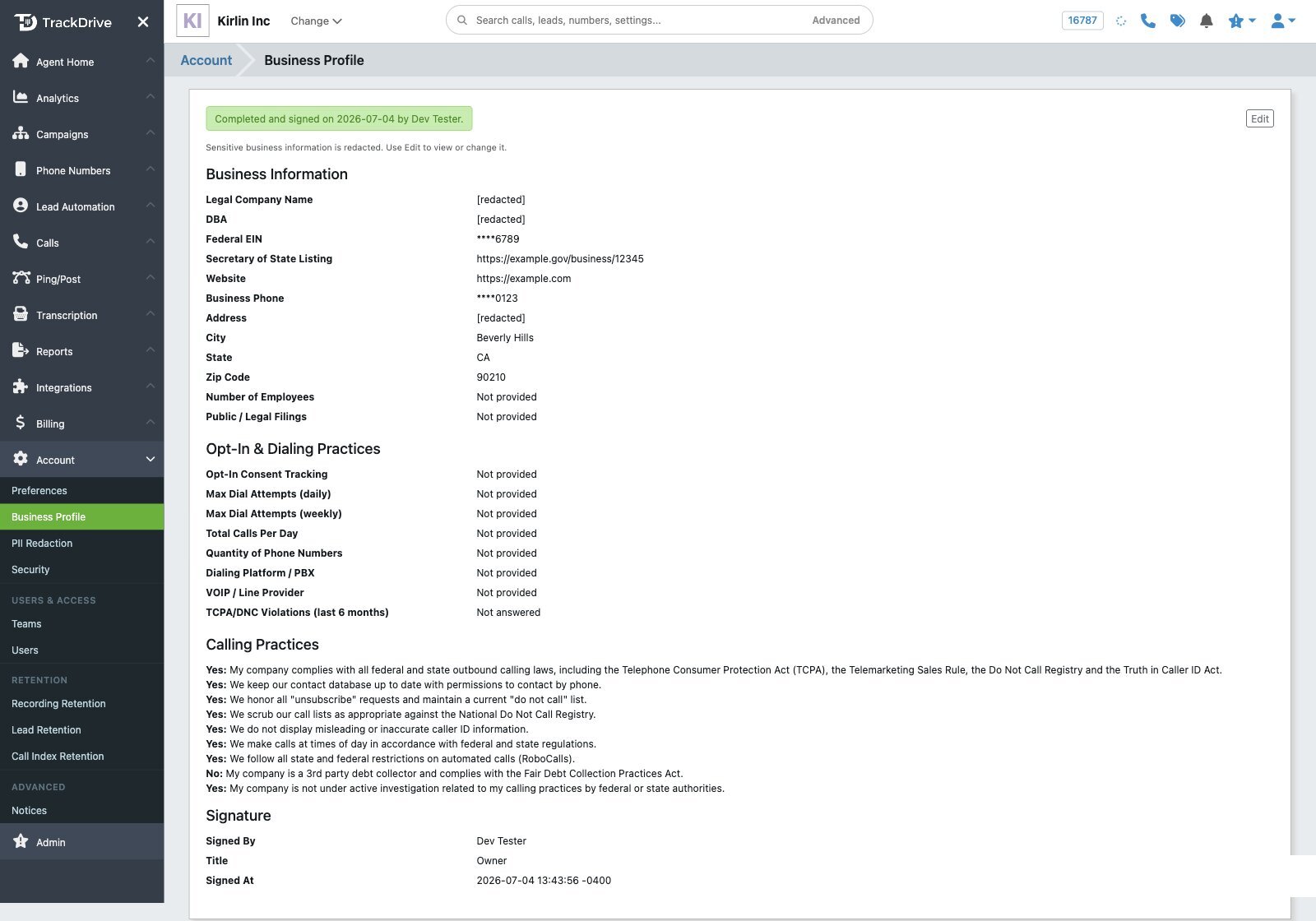
Task: Expand the Agent Home chevron
Action: 151,60
